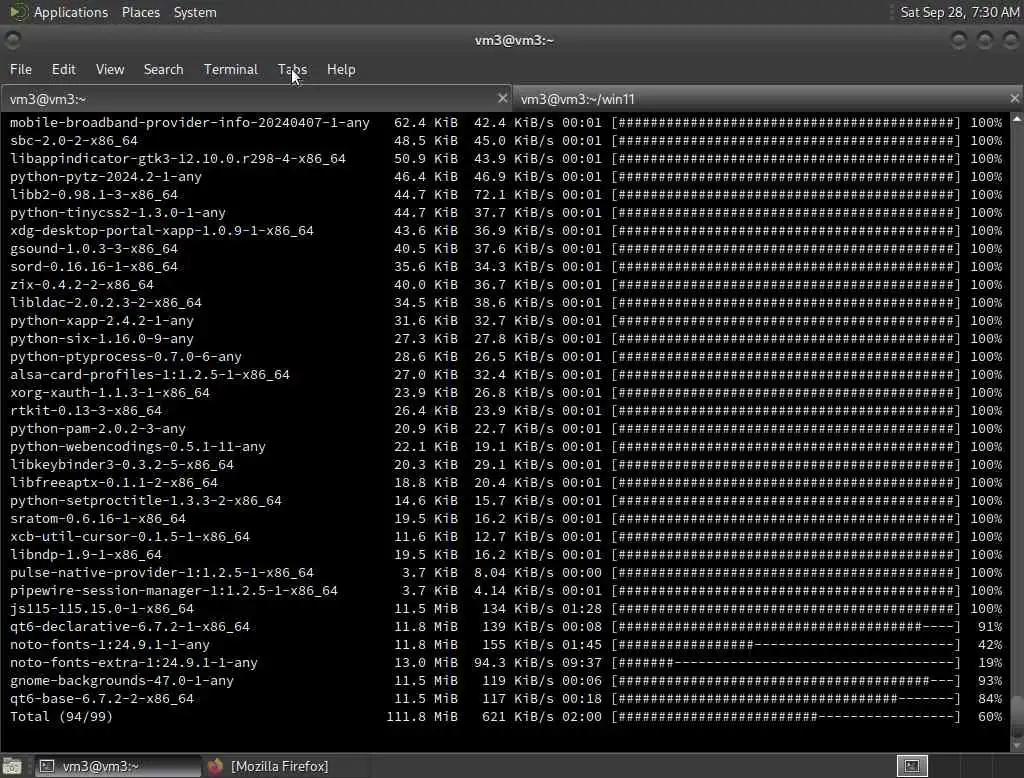1024x778 pixels.
Task: Click the 'Total (94/99)' text
Action: click(61, 717)
